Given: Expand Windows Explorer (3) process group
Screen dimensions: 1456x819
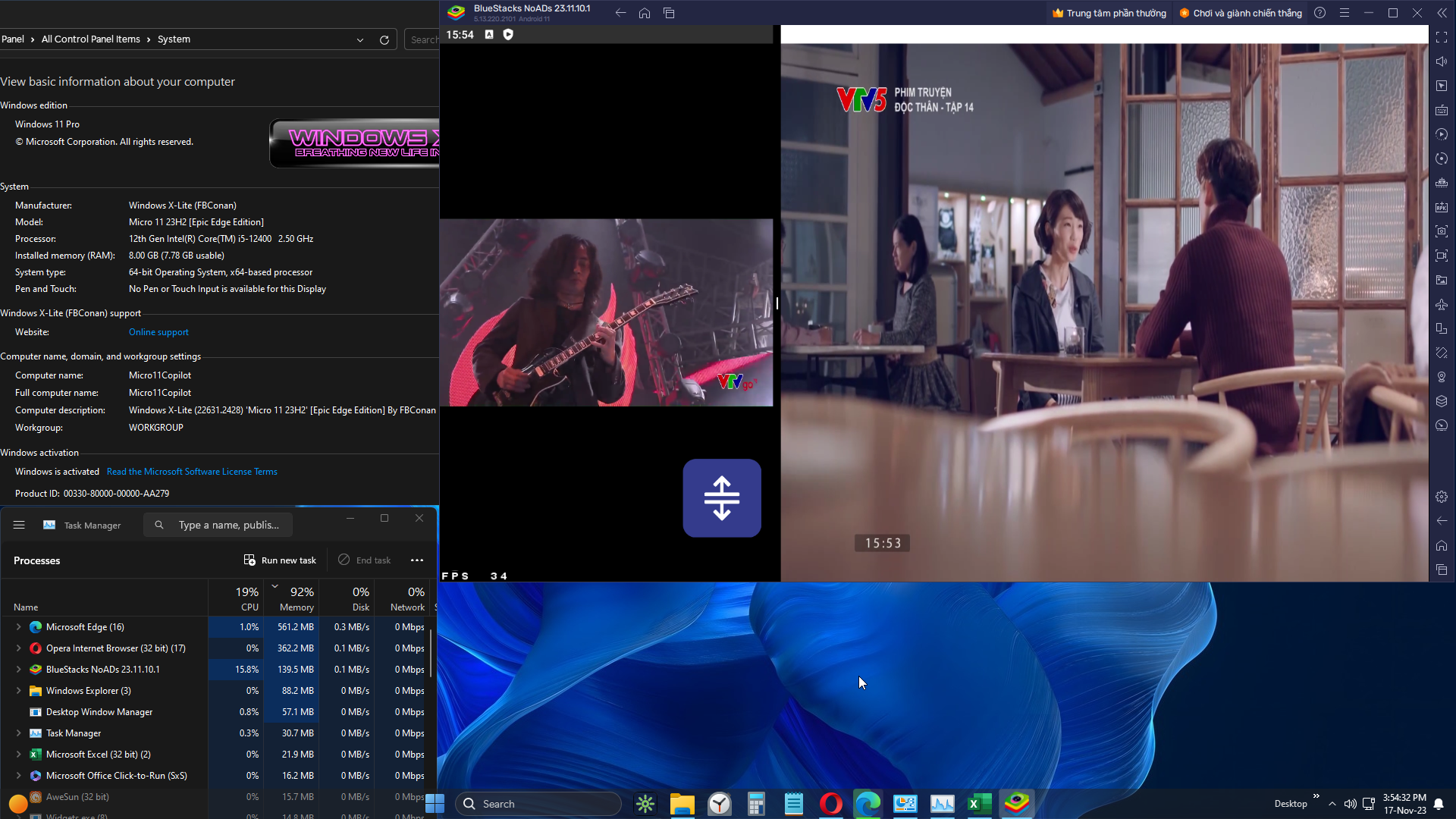Looking at the screenshot, I should [x=19, y=691].
